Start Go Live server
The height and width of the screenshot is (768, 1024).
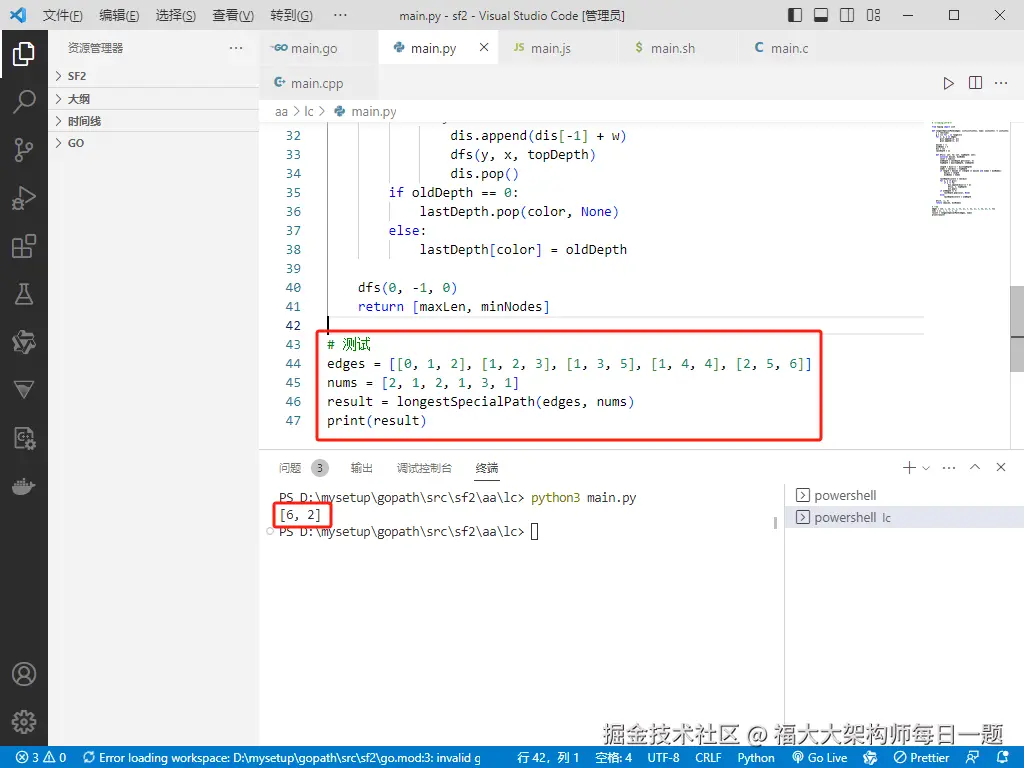pyautogui.click(x=820, y=758)
